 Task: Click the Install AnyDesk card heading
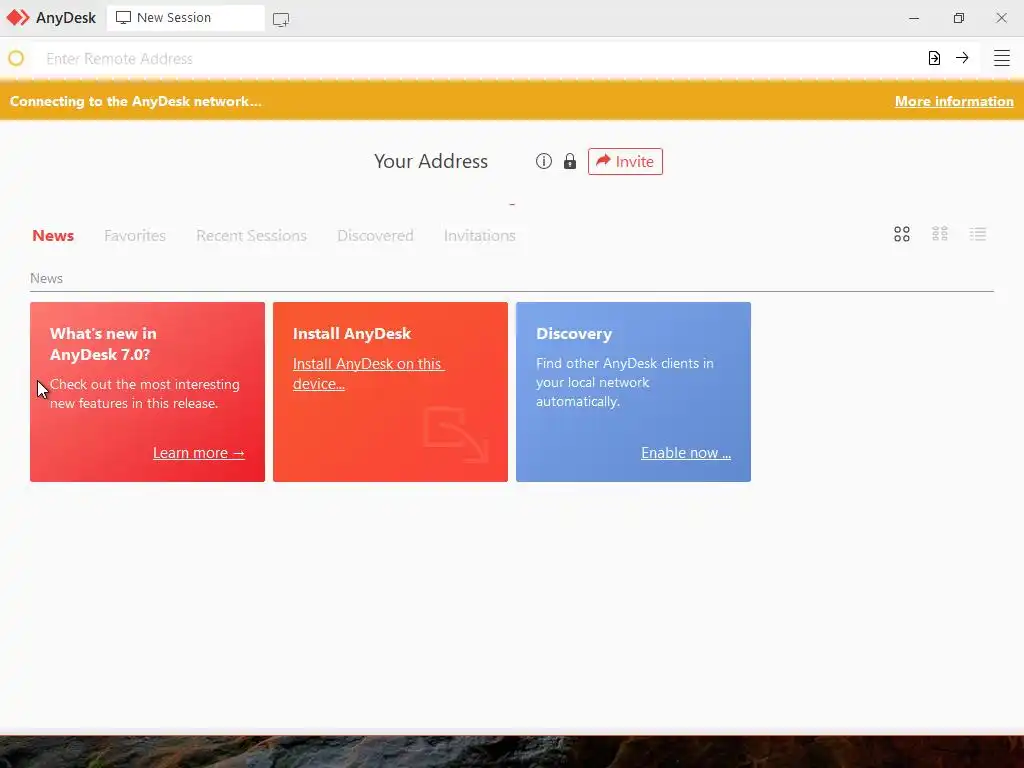coord(351,334)
